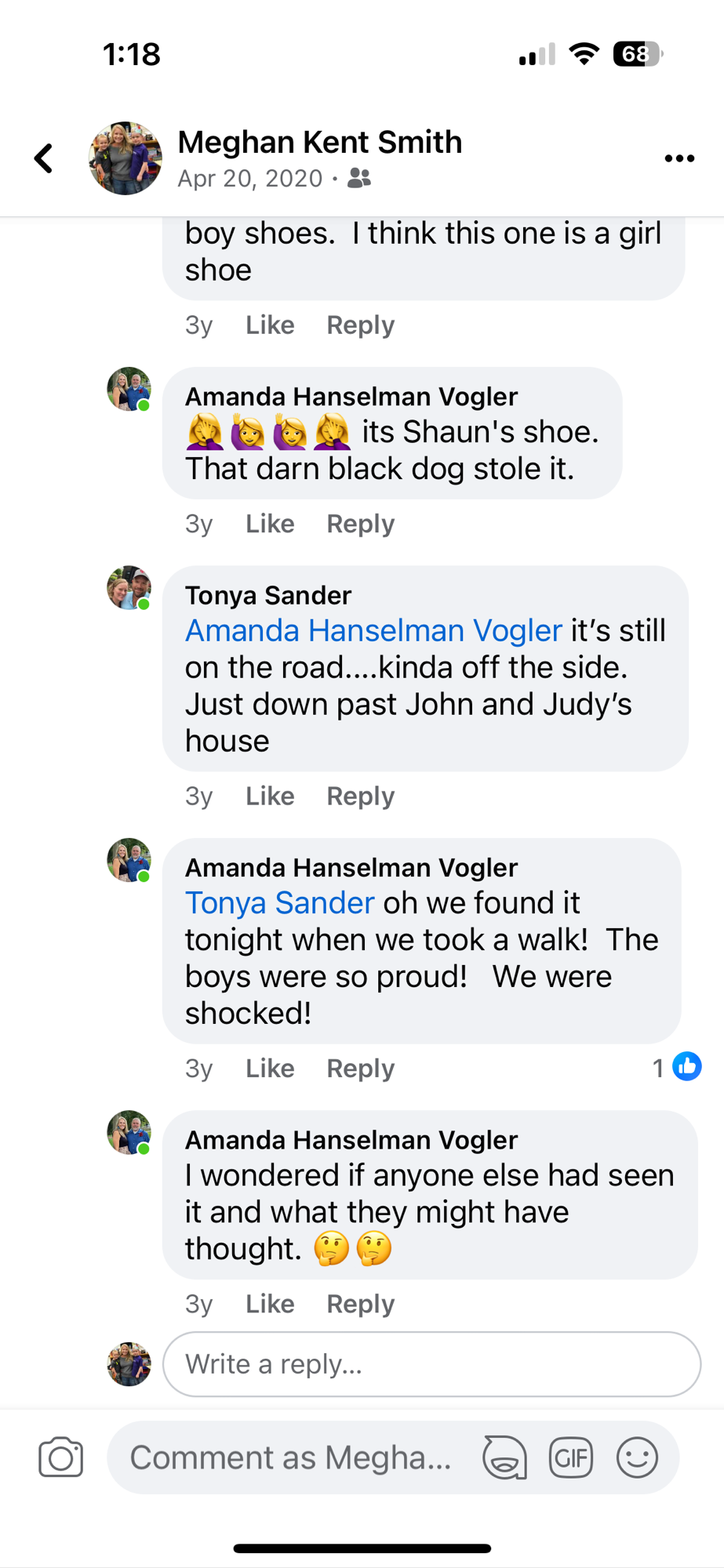Tap the Meghan Kent Smith header name
This screenshot has width=724, height=1568.
320,142
